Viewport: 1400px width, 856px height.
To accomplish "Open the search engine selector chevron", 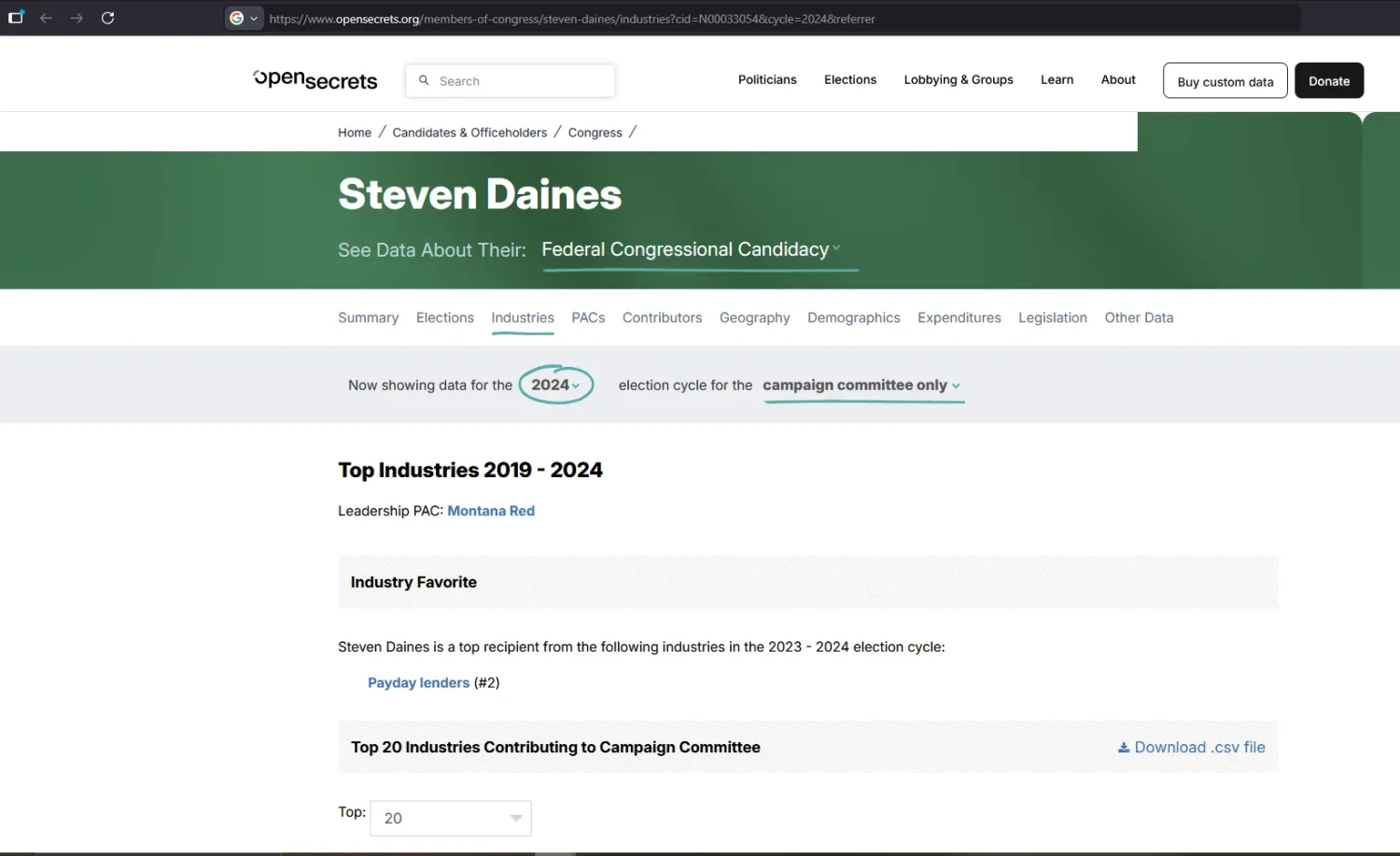I will pyautogui.click(x=254, y=18).
